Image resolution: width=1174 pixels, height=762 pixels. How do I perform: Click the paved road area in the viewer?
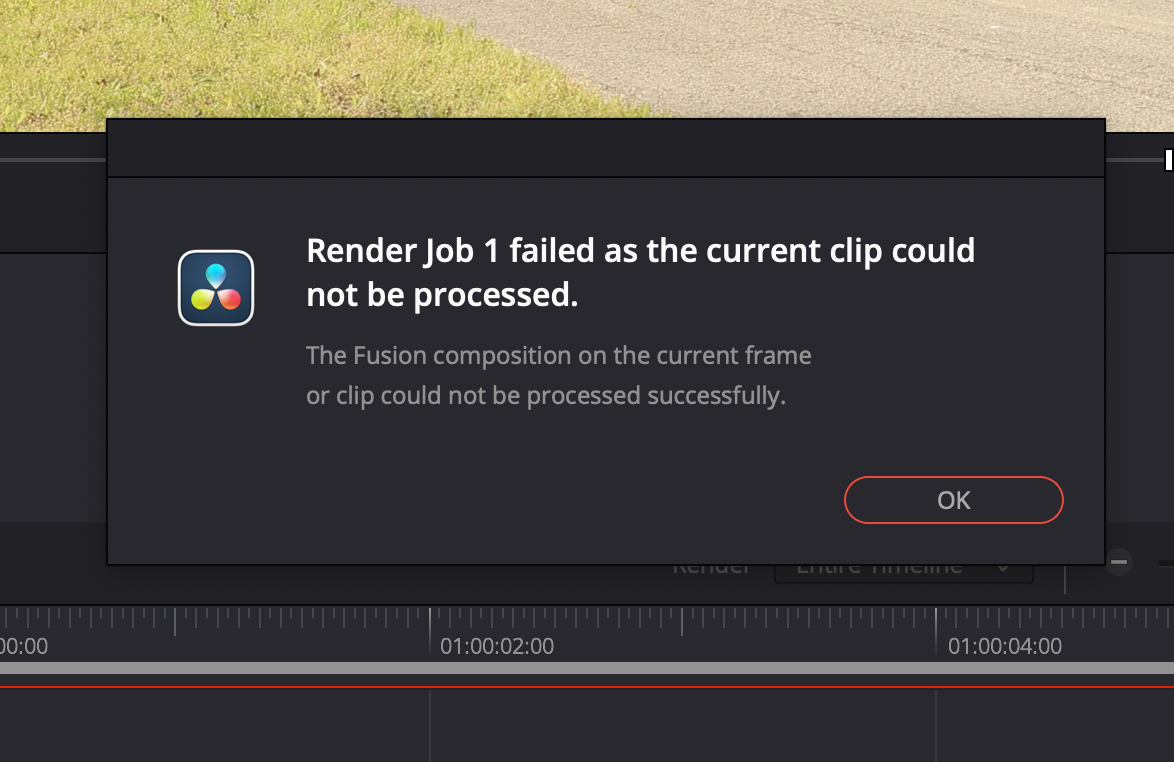pos(861,52)
